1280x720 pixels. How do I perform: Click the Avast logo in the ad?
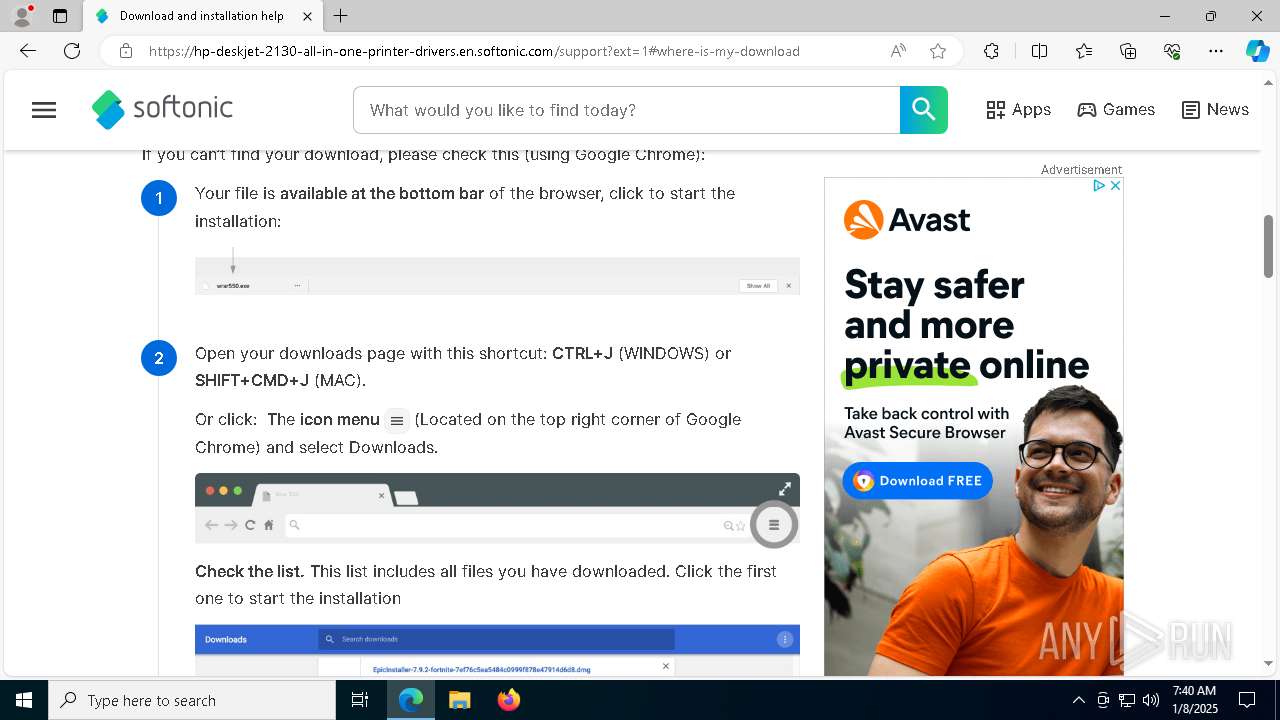[907, 220]
